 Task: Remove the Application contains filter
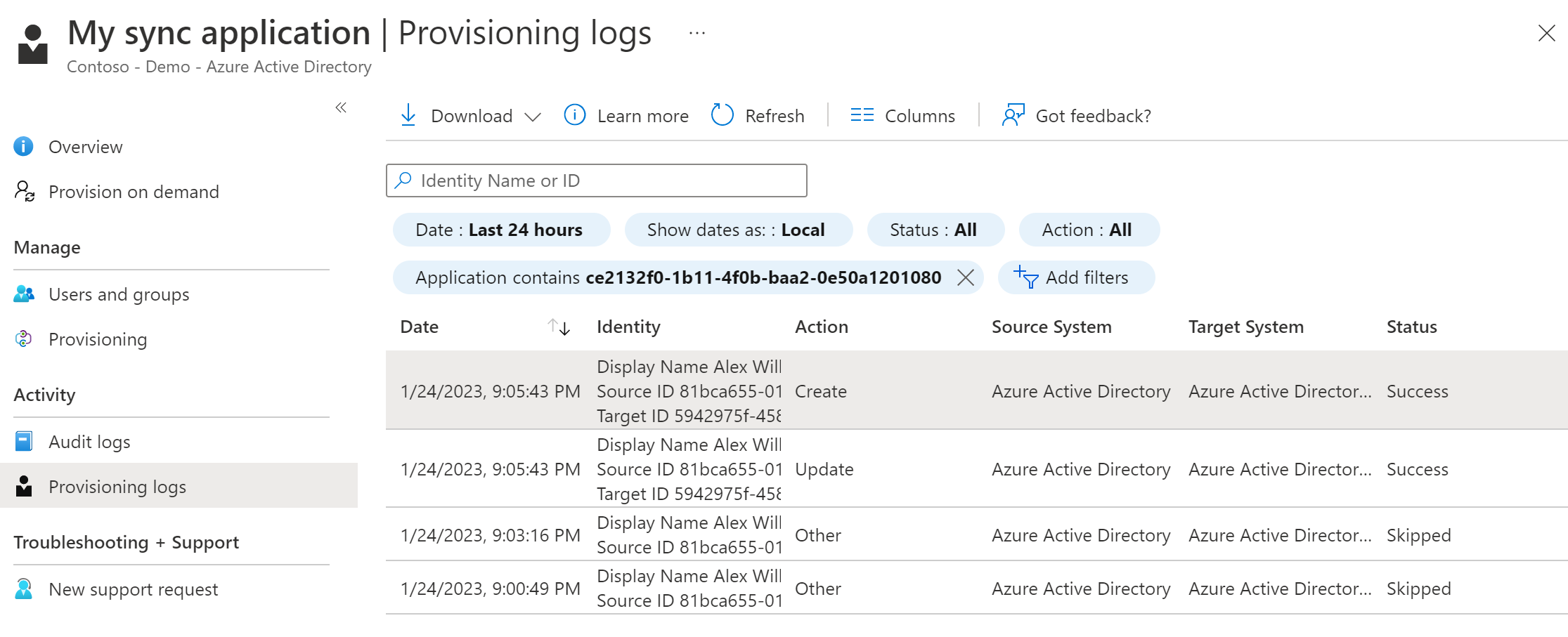click(x=966, y=277)
